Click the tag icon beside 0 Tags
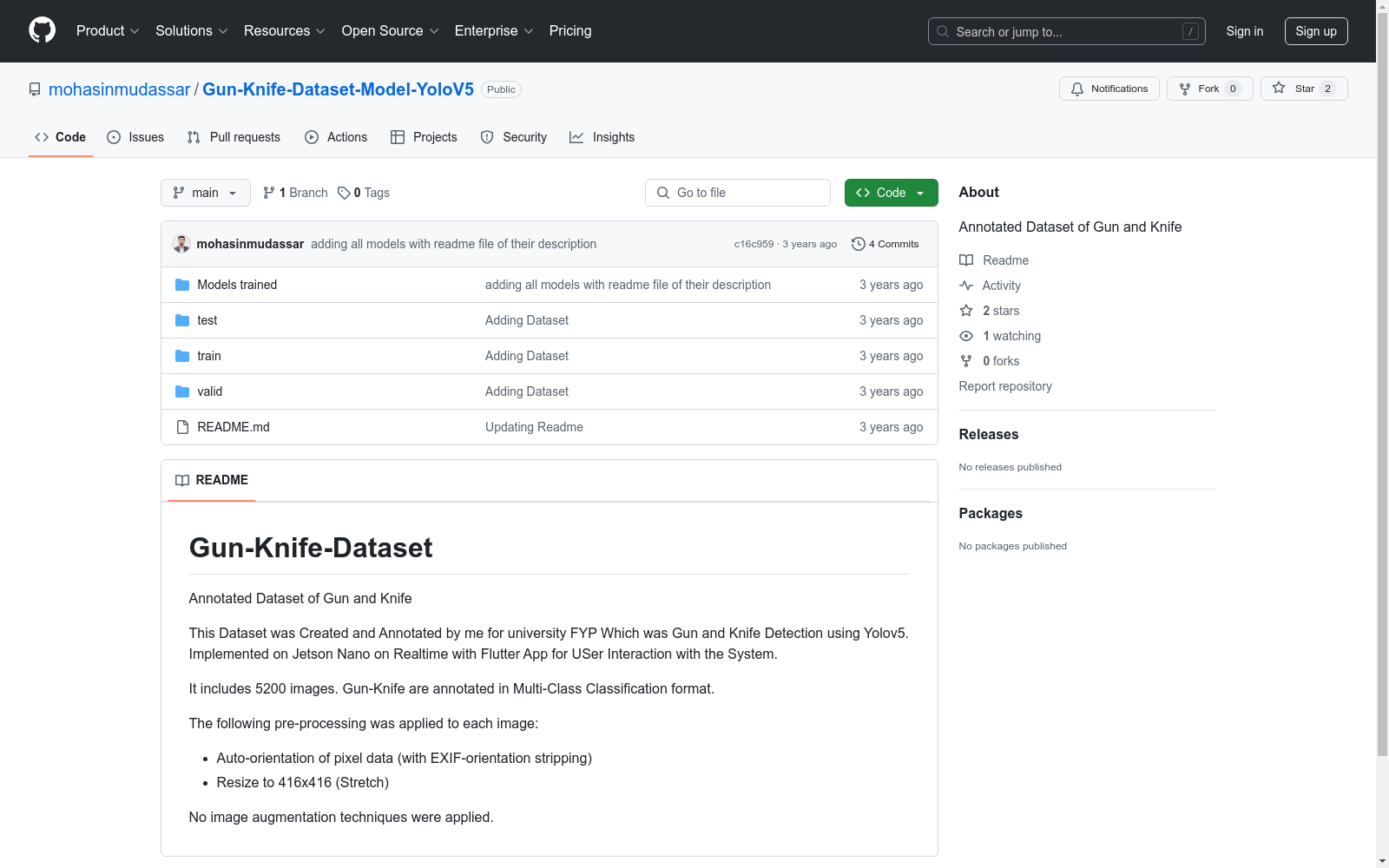Viewport: 1389px width, 868px height. click(x=344, y=193)
